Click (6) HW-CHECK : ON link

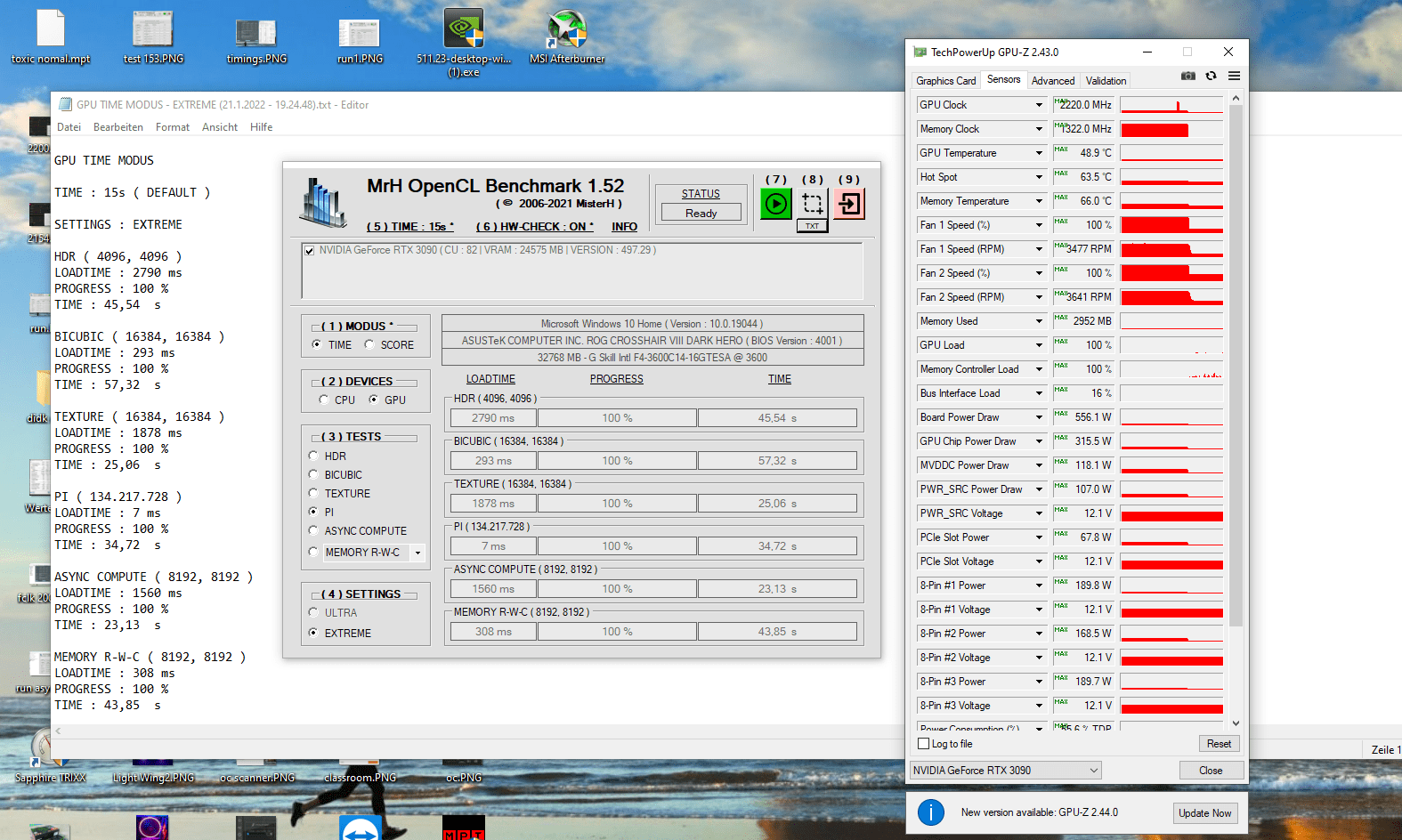pyautogui.click(x=534, y=227)
